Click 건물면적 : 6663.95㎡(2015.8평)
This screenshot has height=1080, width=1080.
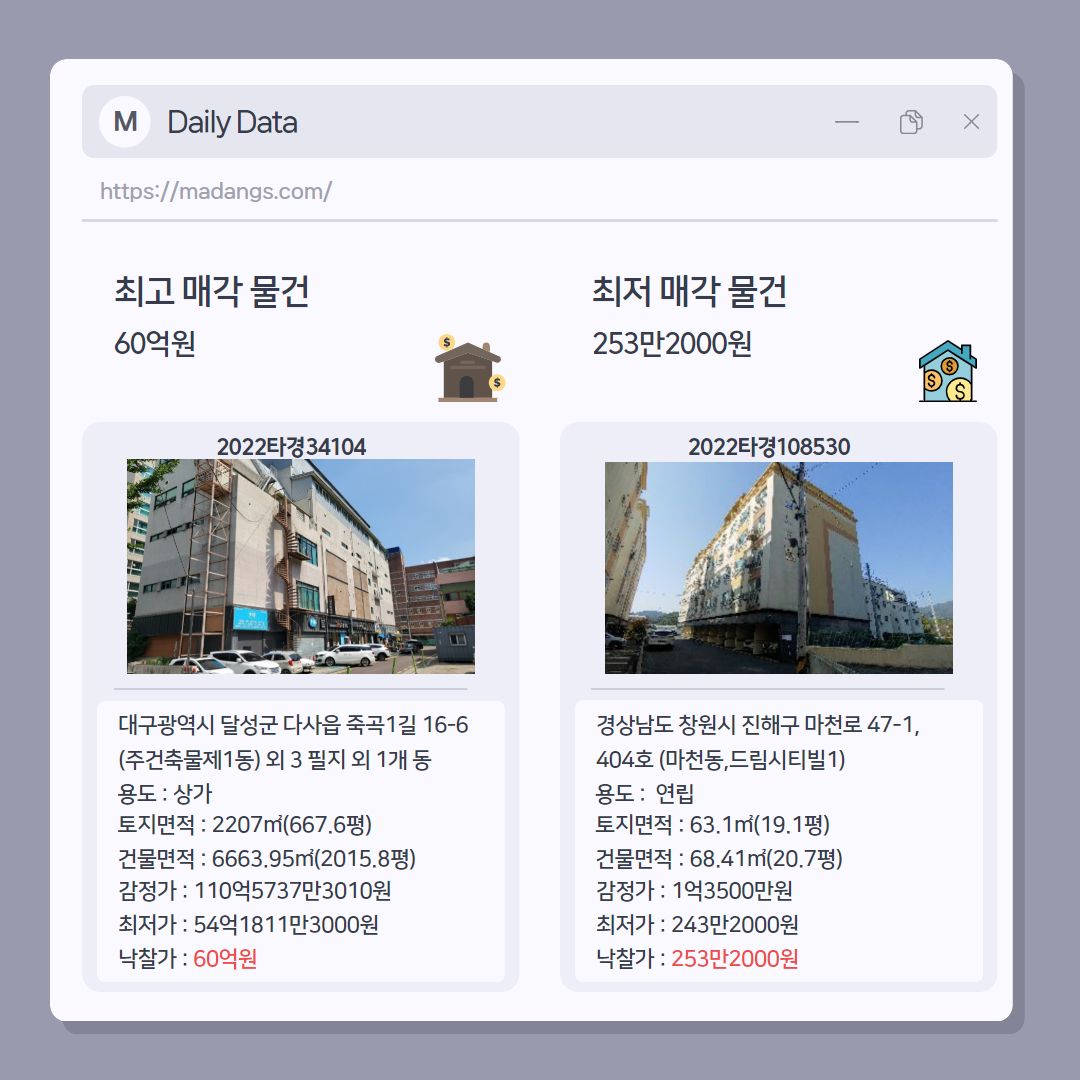tap(267, 858)
